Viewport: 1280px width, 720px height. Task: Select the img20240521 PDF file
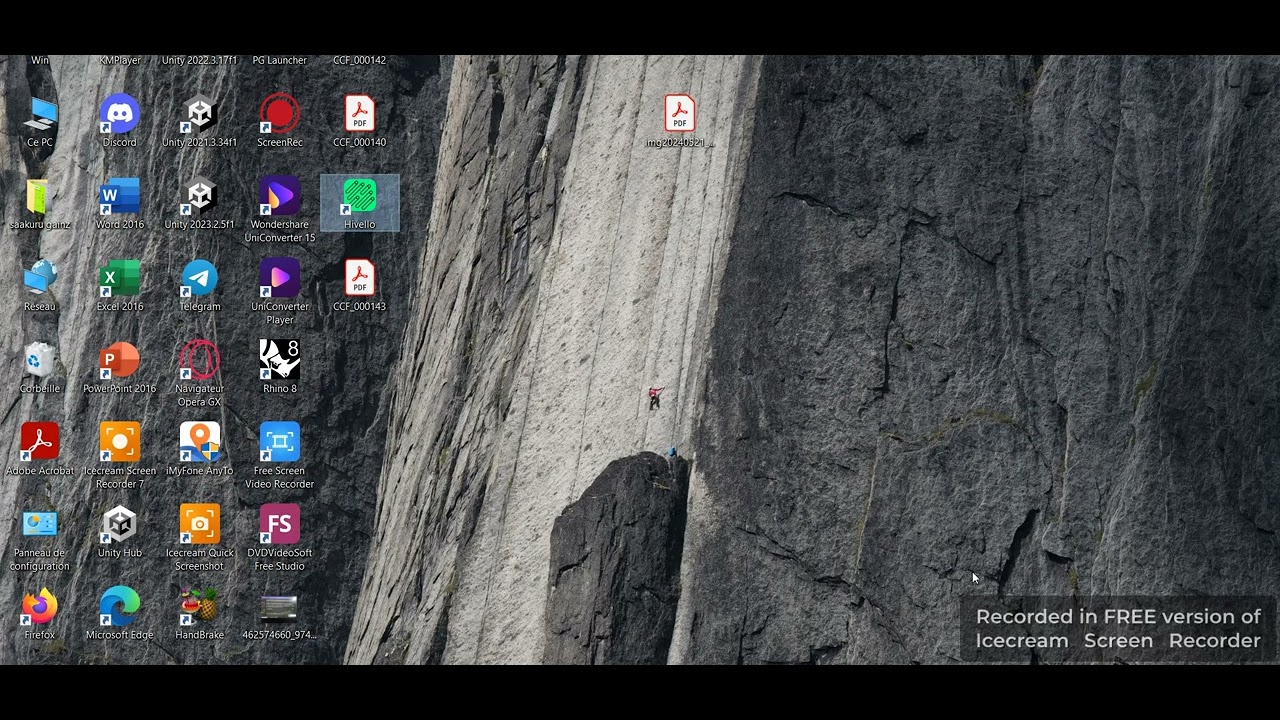point(679,115)
